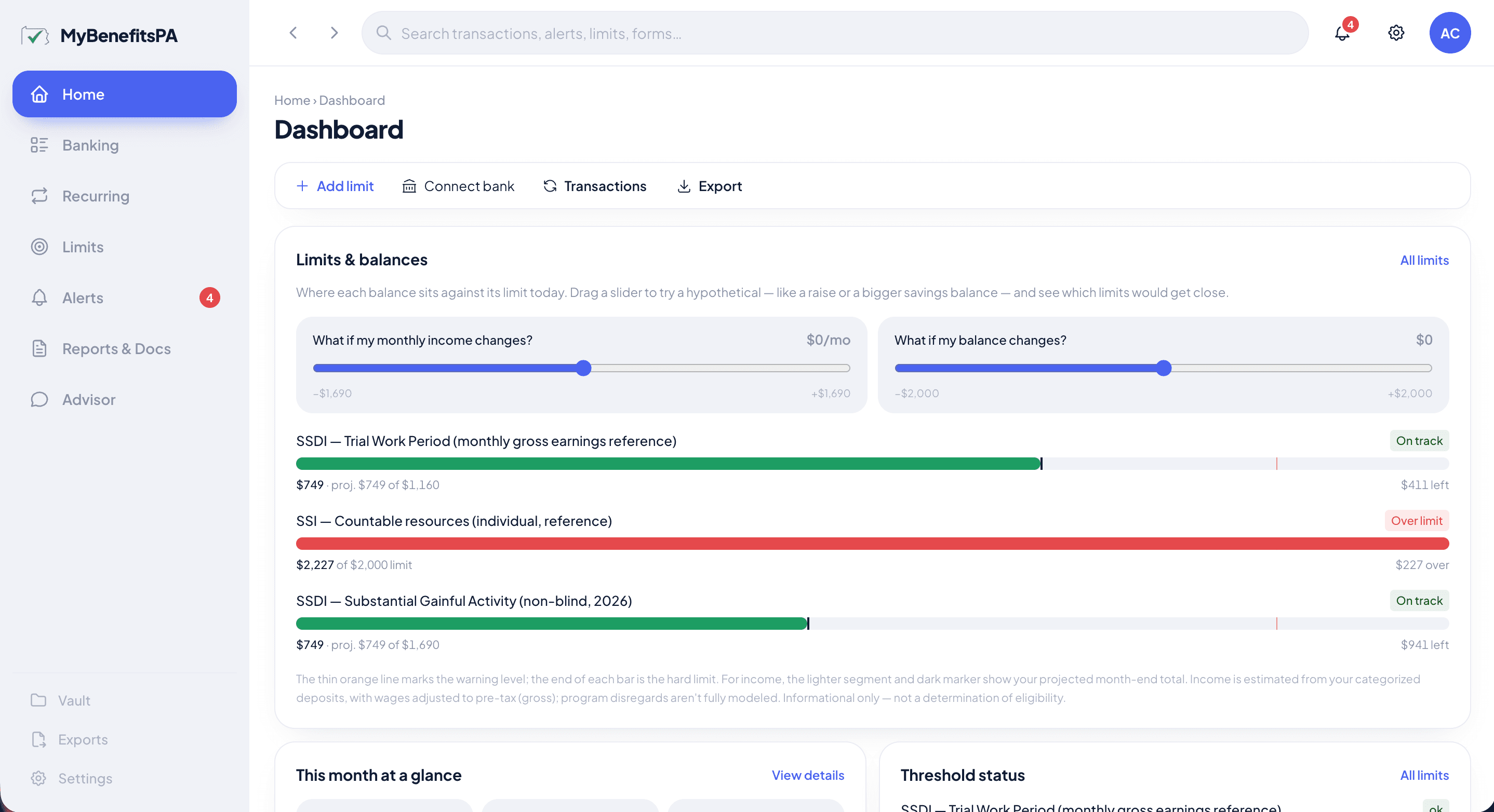This screenshot has height=812, width=1494.
Task: Open the Limits page
Action: click(x=124, y=247)
